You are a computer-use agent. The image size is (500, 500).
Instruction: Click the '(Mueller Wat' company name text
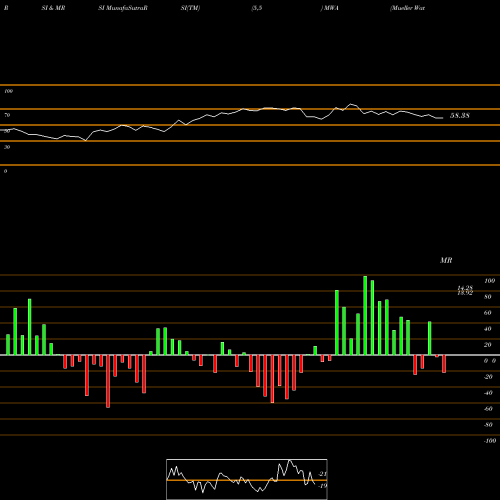(407, 8)
